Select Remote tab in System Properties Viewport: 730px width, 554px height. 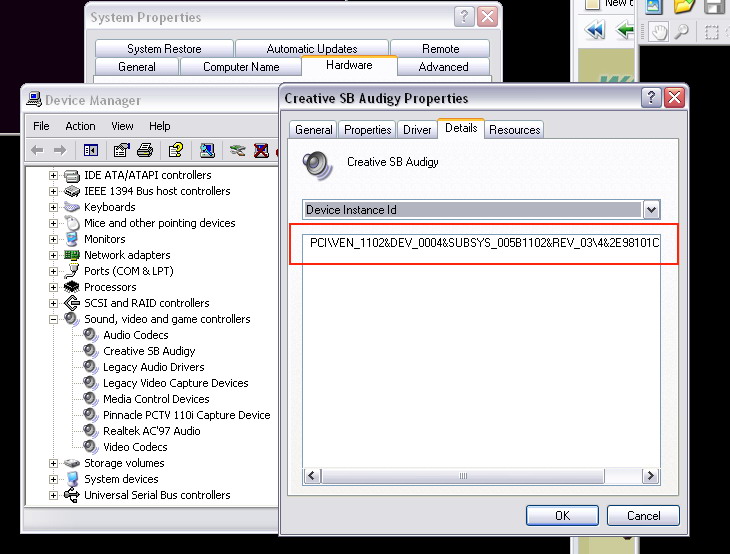(440, 49)
